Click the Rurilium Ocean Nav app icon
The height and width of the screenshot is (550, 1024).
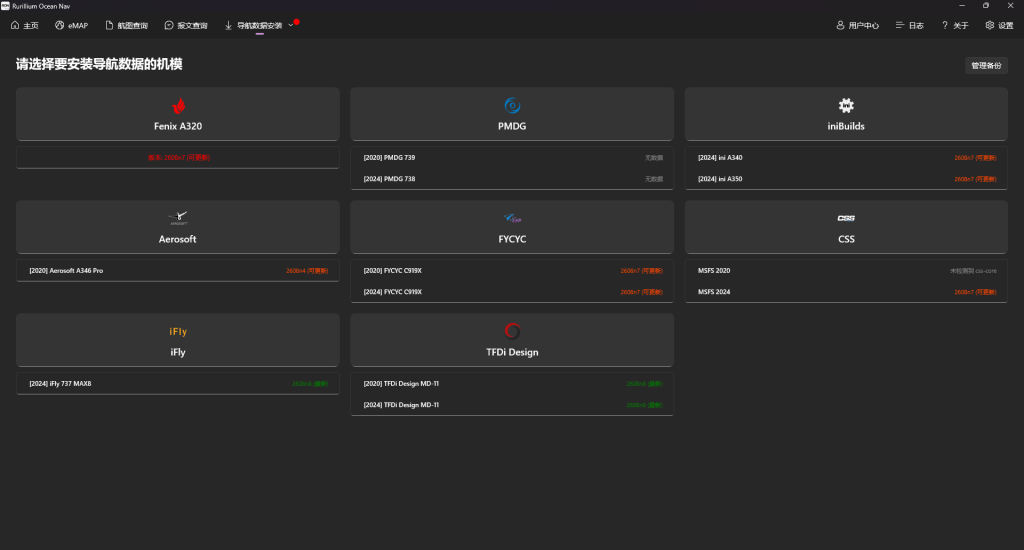pos(5,5)
